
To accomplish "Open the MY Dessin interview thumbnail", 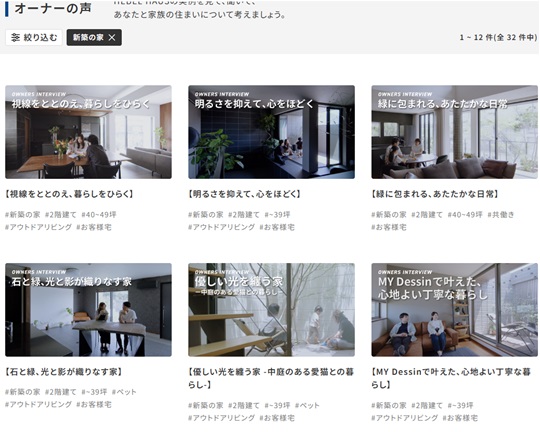I will (x=455, y=310).
